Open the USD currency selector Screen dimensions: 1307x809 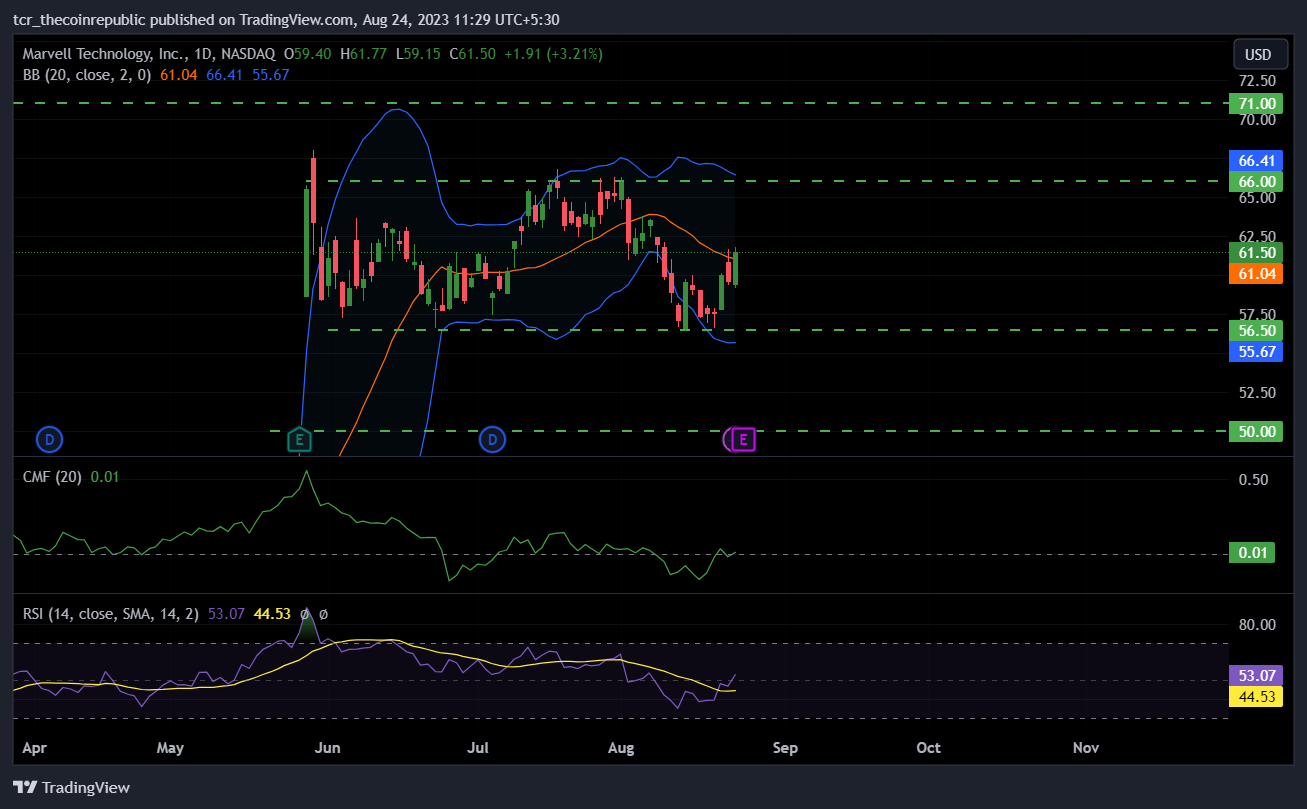[1258, 54]
